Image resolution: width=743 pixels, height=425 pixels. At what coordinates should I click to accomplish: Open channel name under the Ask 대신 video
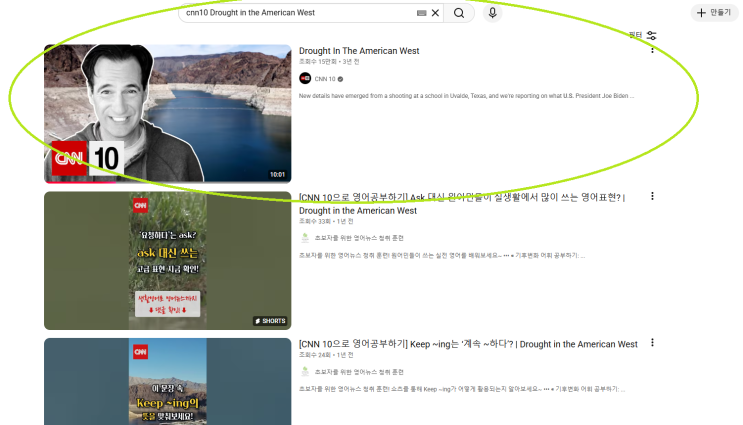[359, 238]
